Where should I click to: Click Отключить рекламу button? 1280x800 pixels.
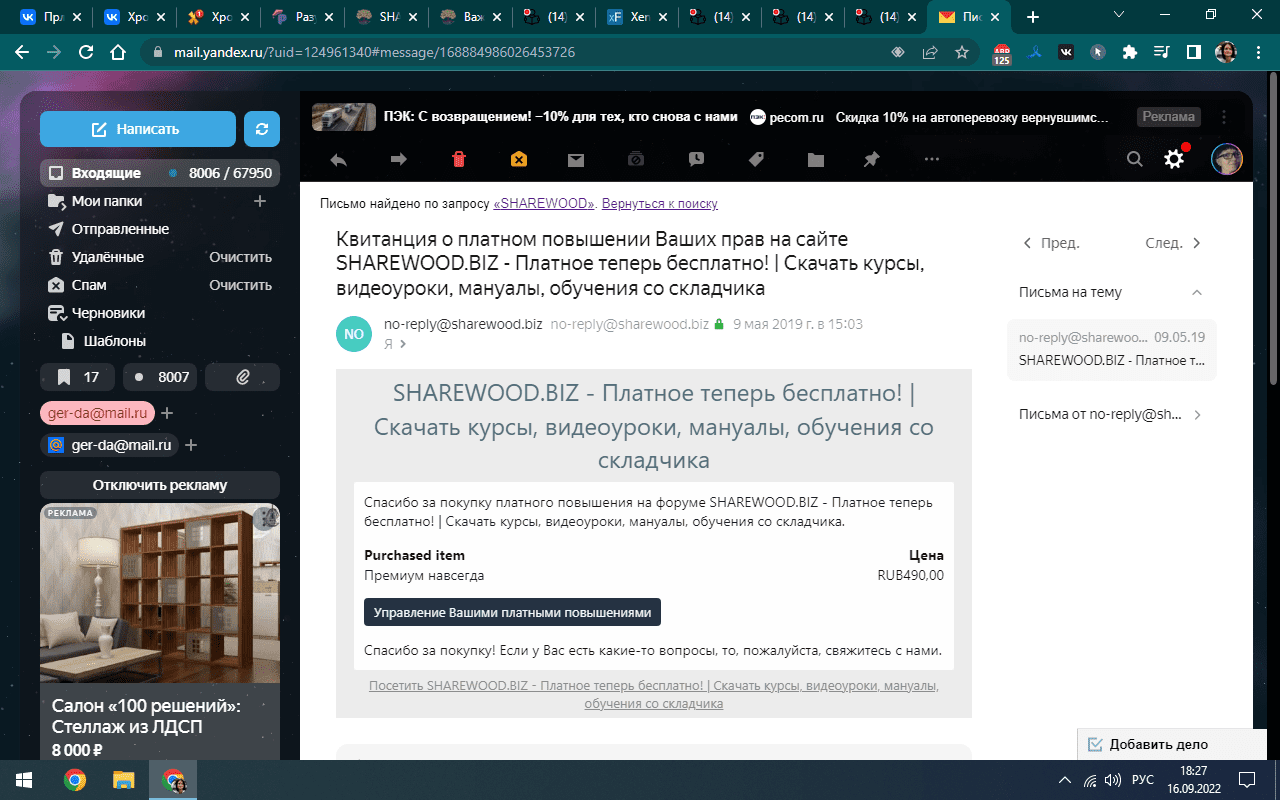(x=160, y=485)
